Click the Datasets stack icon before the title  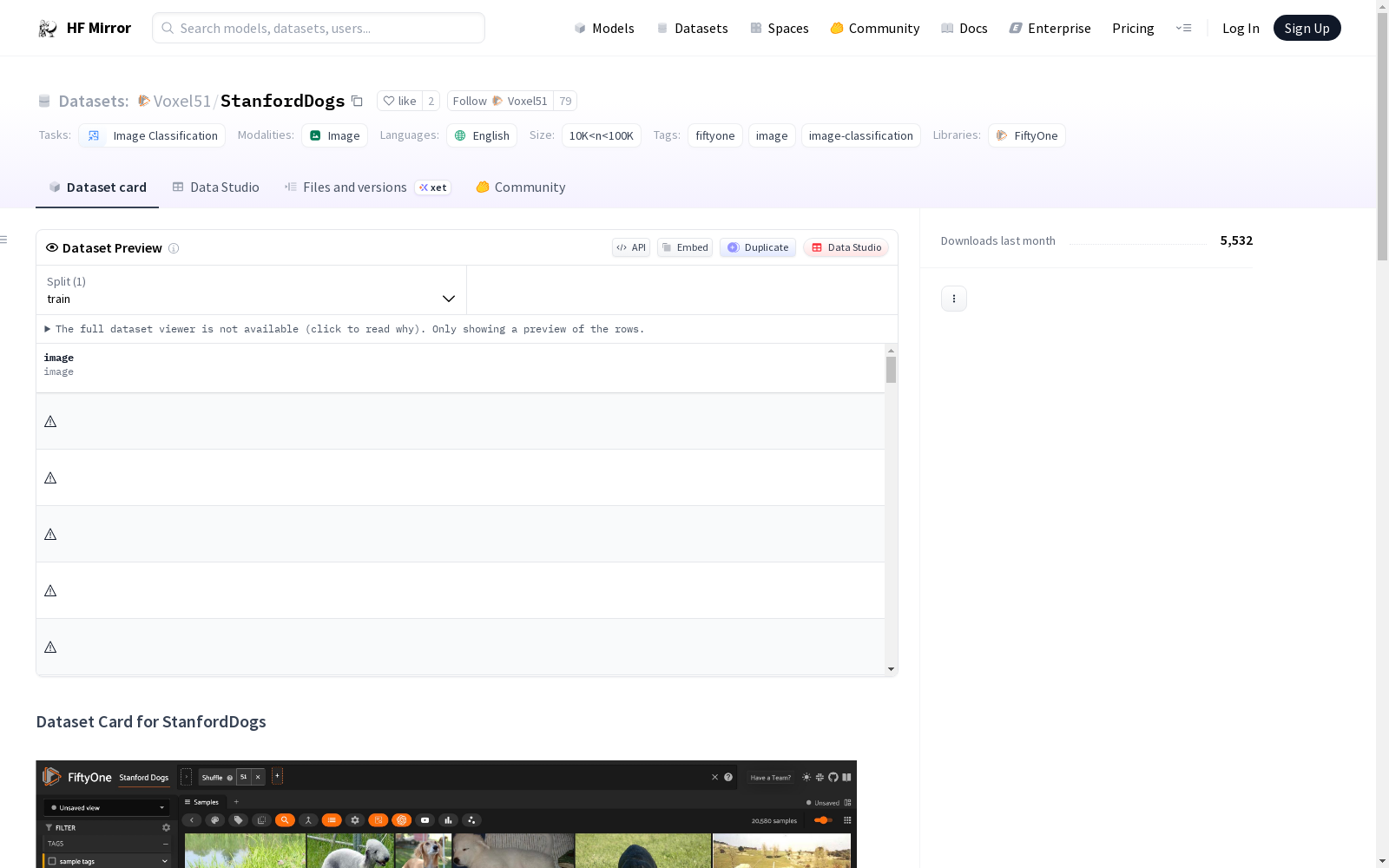(x=44, y=101)
